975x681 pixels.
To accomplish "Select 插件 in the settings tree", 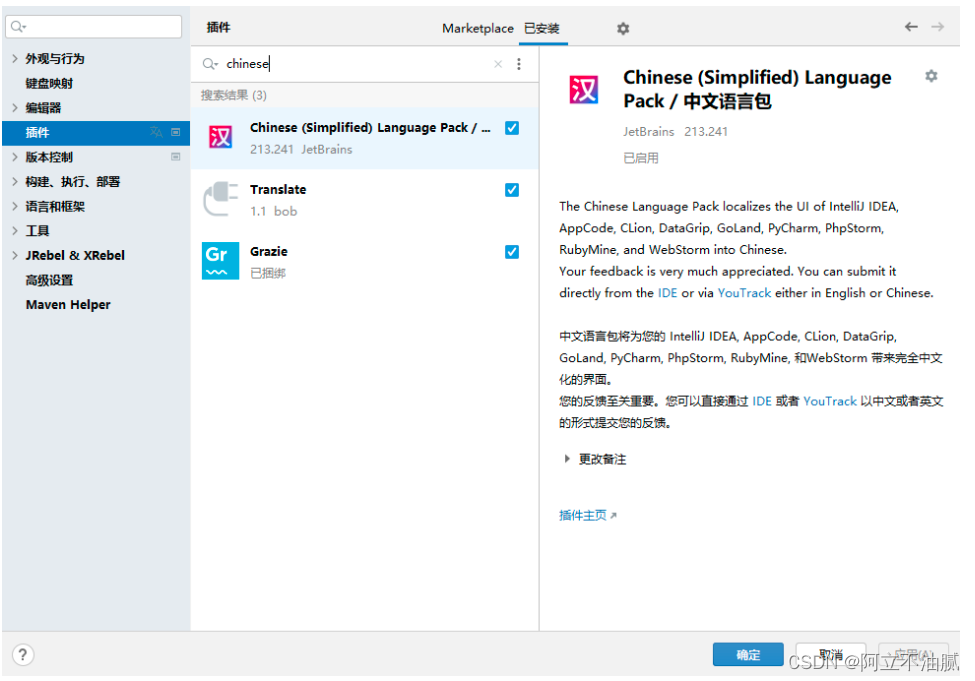I will tap(96, 132).
